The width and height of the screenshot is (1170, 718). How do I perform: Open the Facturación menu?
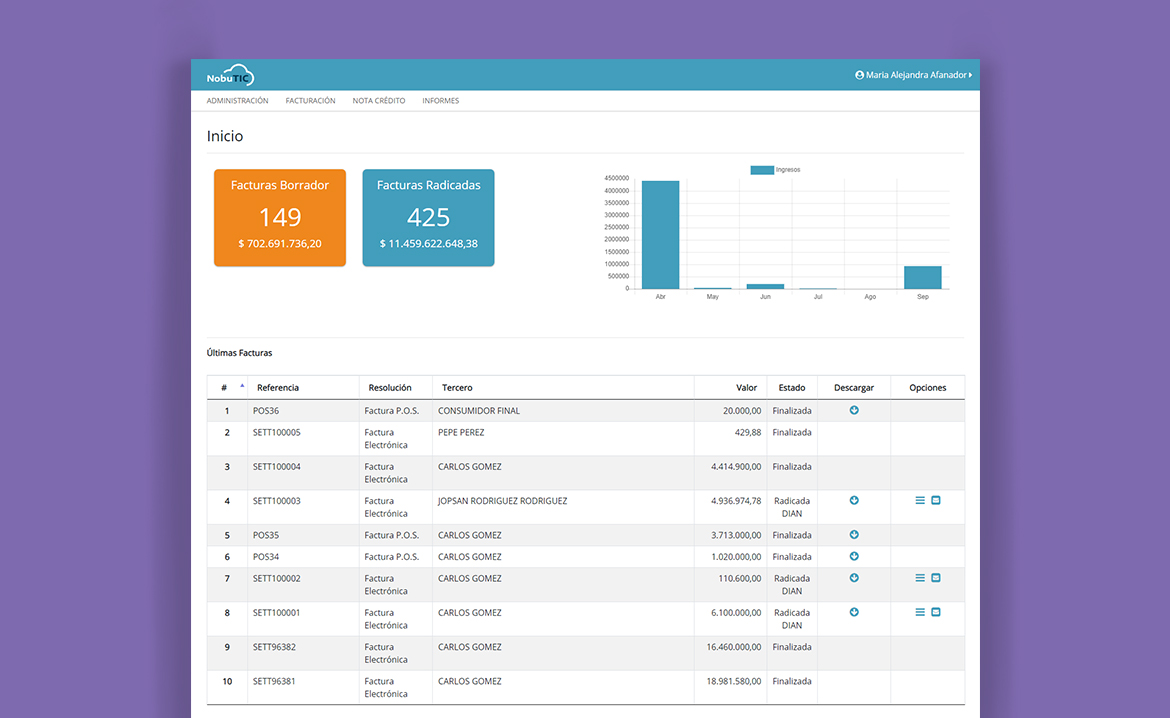pyautogui.click(x=310, y=101)
